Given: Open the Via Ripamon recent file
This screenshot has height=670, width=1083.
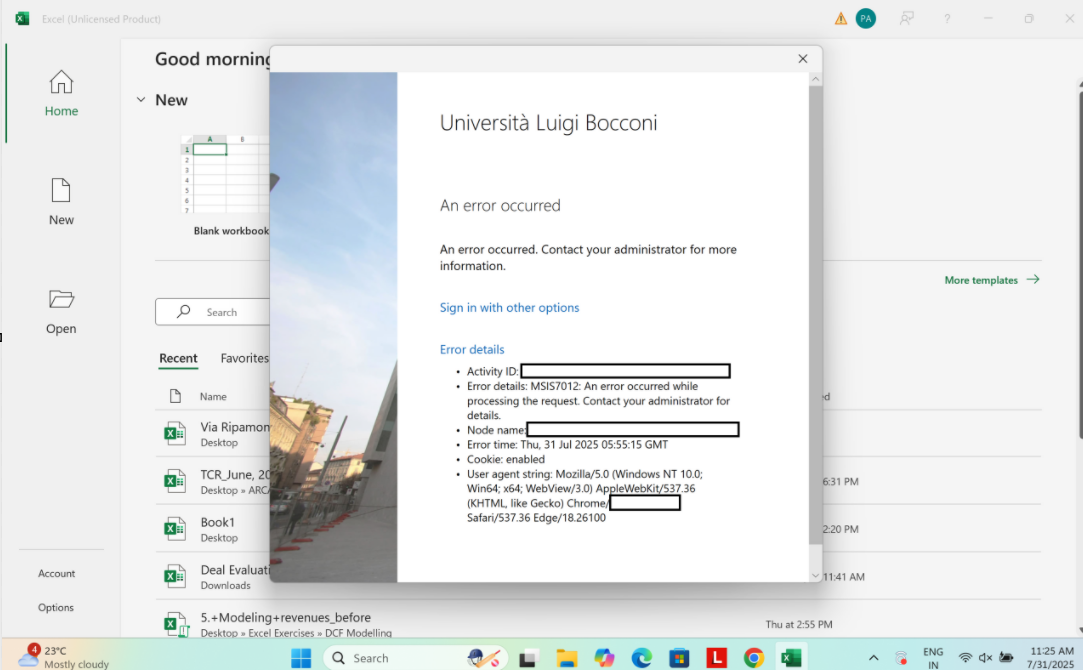Looking at the screenshot, I should pyautogui.click(x=235, y=434).
